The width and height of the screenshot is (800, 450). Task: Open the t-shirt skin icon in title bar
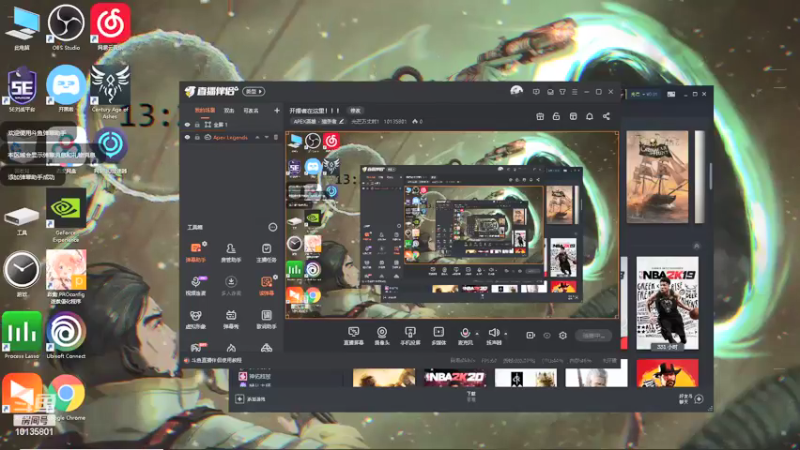(x=562, y=92)
